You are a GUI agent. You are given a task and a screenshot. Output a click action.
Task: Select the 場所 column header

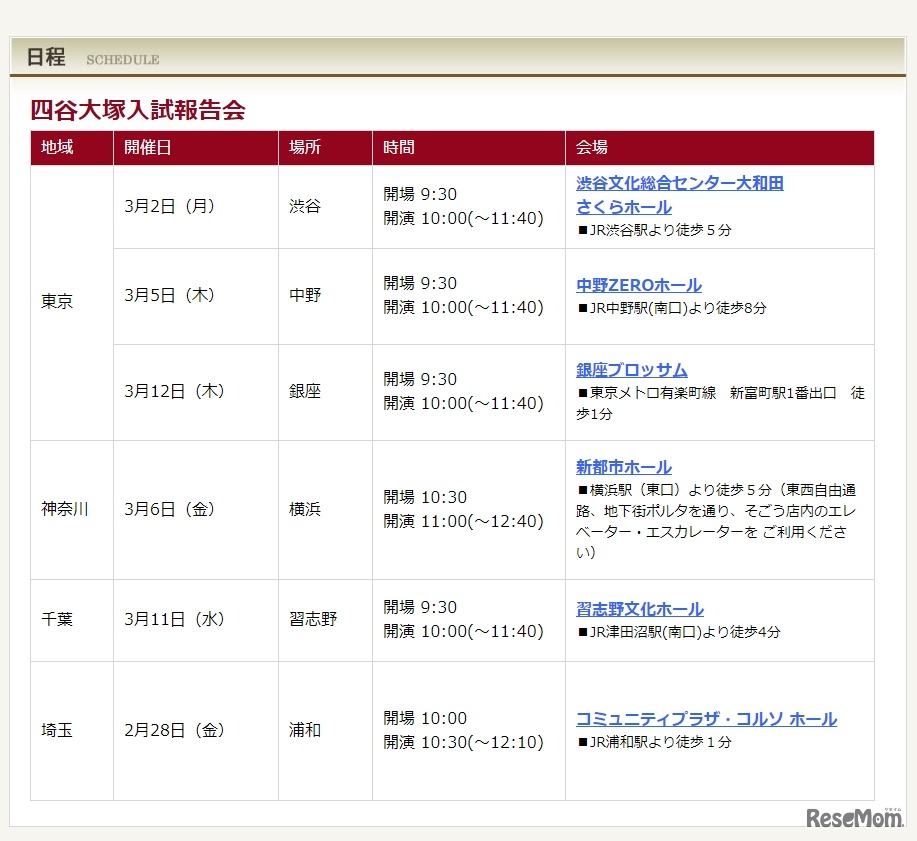[x=304, y=147]
